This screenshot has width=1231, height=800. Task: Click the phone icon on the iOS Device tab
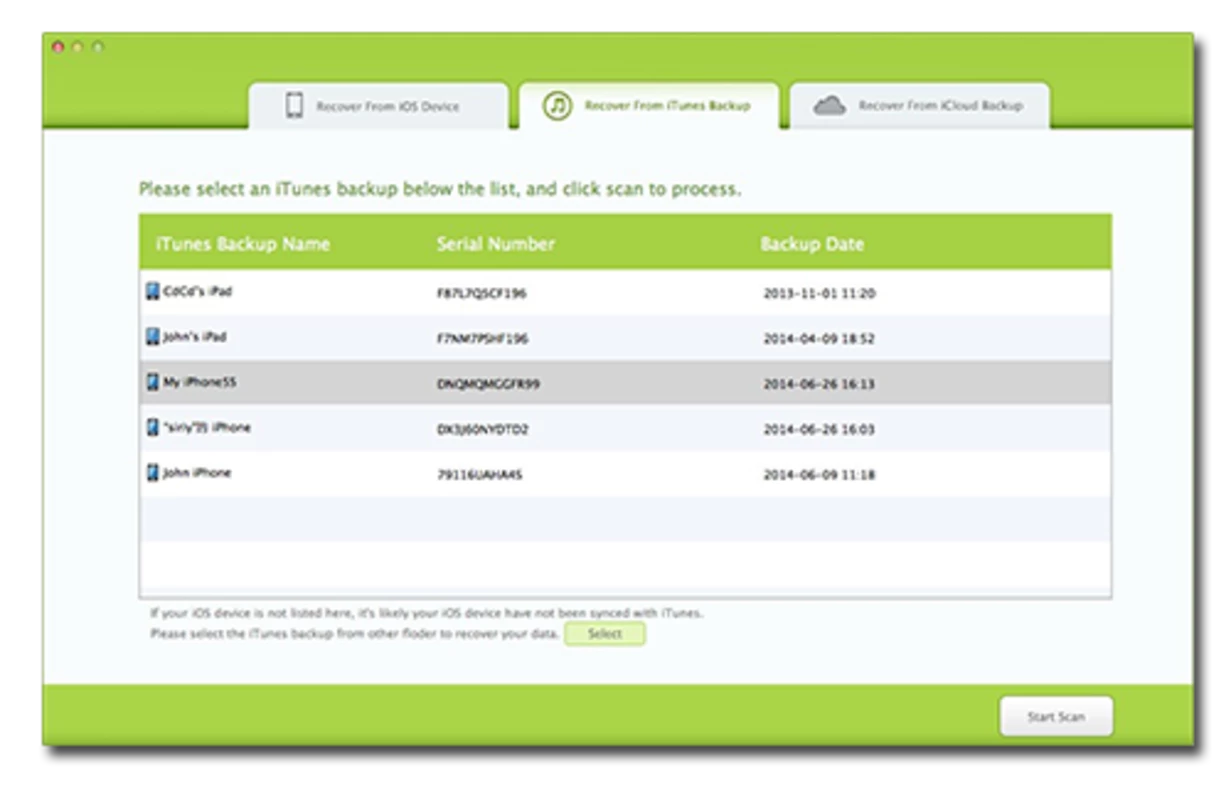click(294, 106)
